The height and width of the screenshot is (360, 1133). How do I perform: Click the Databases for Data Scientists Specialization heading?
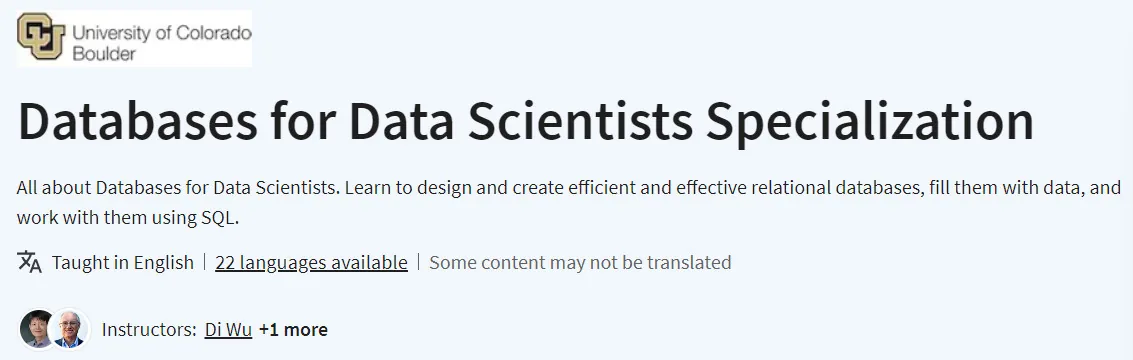point(525,120)
